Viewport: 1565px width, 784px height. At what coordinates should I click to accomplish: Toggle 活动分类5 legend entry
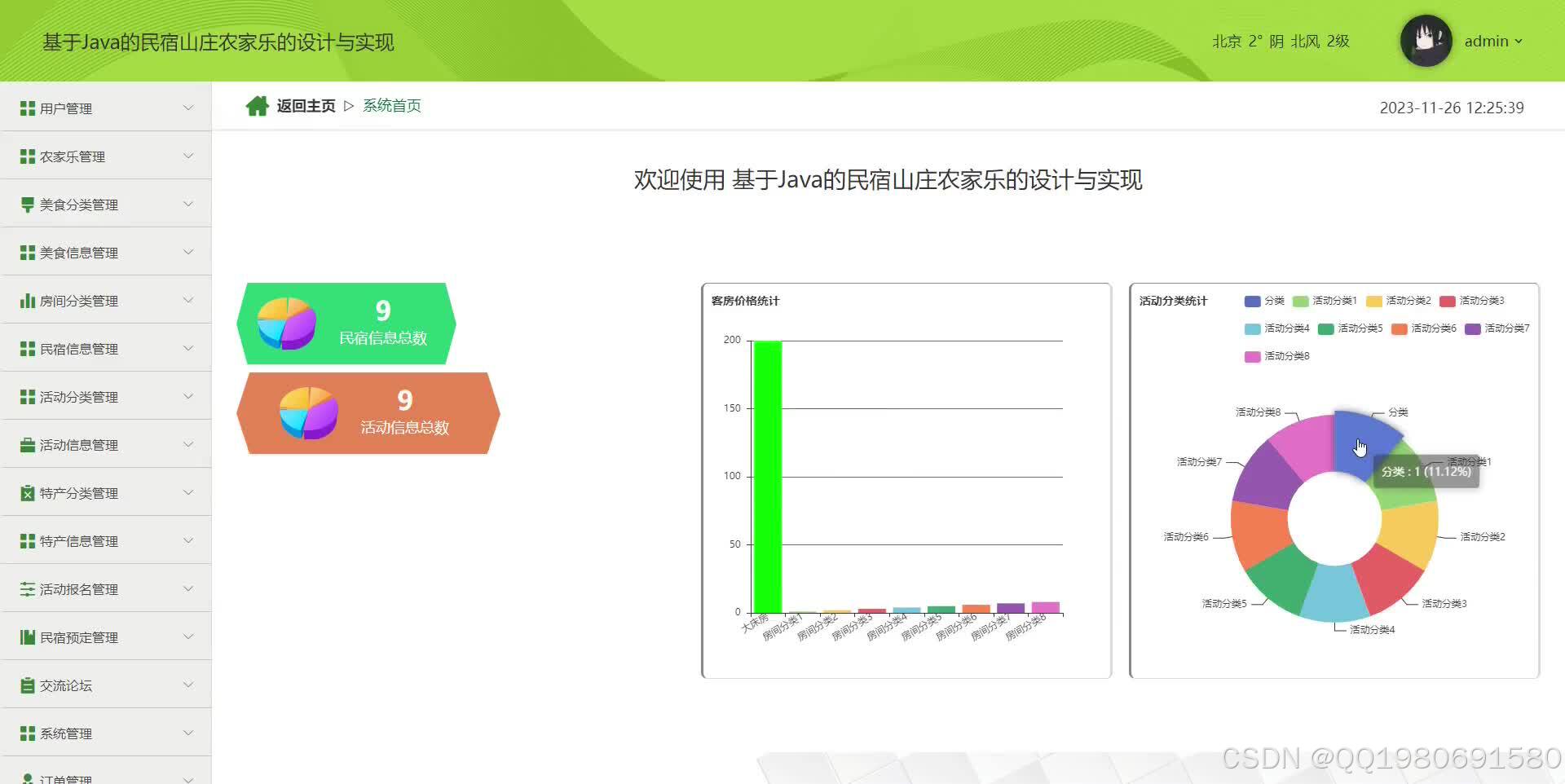1350,328
